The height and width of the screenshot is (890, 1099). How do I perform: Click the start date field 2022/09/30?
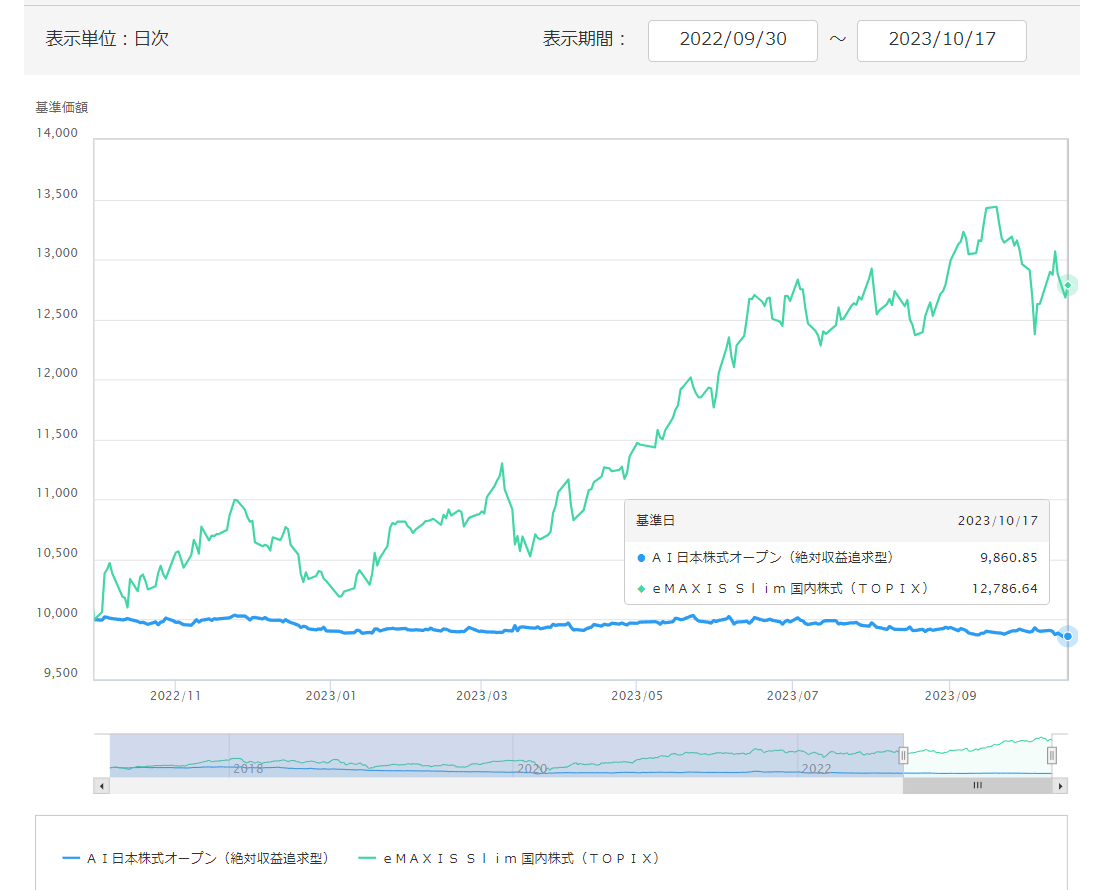click(x=732, y=40)
